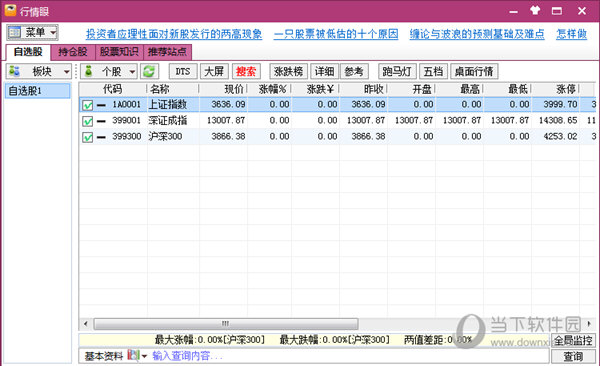Open the 基本资料 query type dropdown arrow
Image resolution: width=600 pixels, height=366 pixels.
point(144,356)
